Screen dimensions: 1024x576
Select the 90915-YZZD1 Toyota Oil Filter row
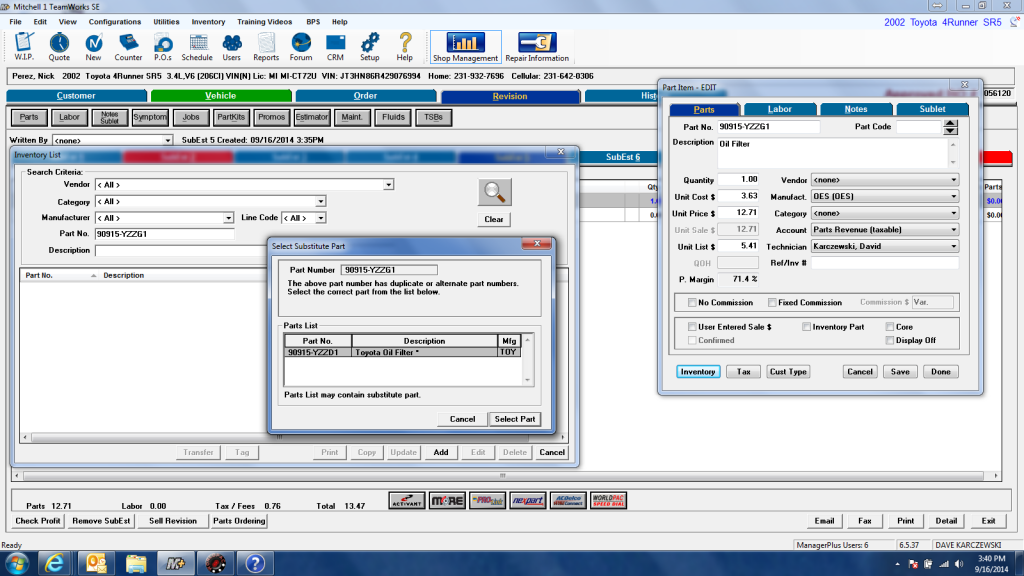[x=403, y=352]
